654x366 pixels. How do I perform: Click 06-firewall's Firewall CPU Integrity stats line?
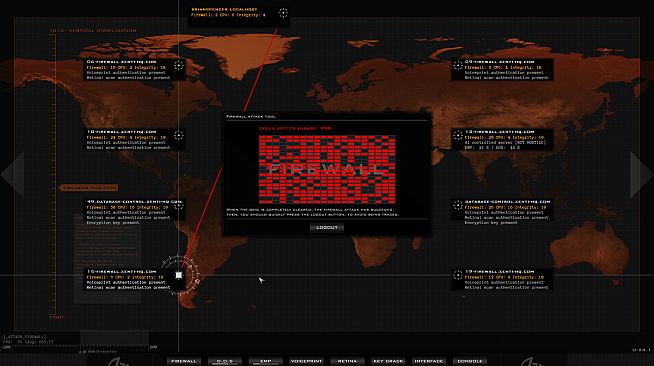(x=126, y=67)
